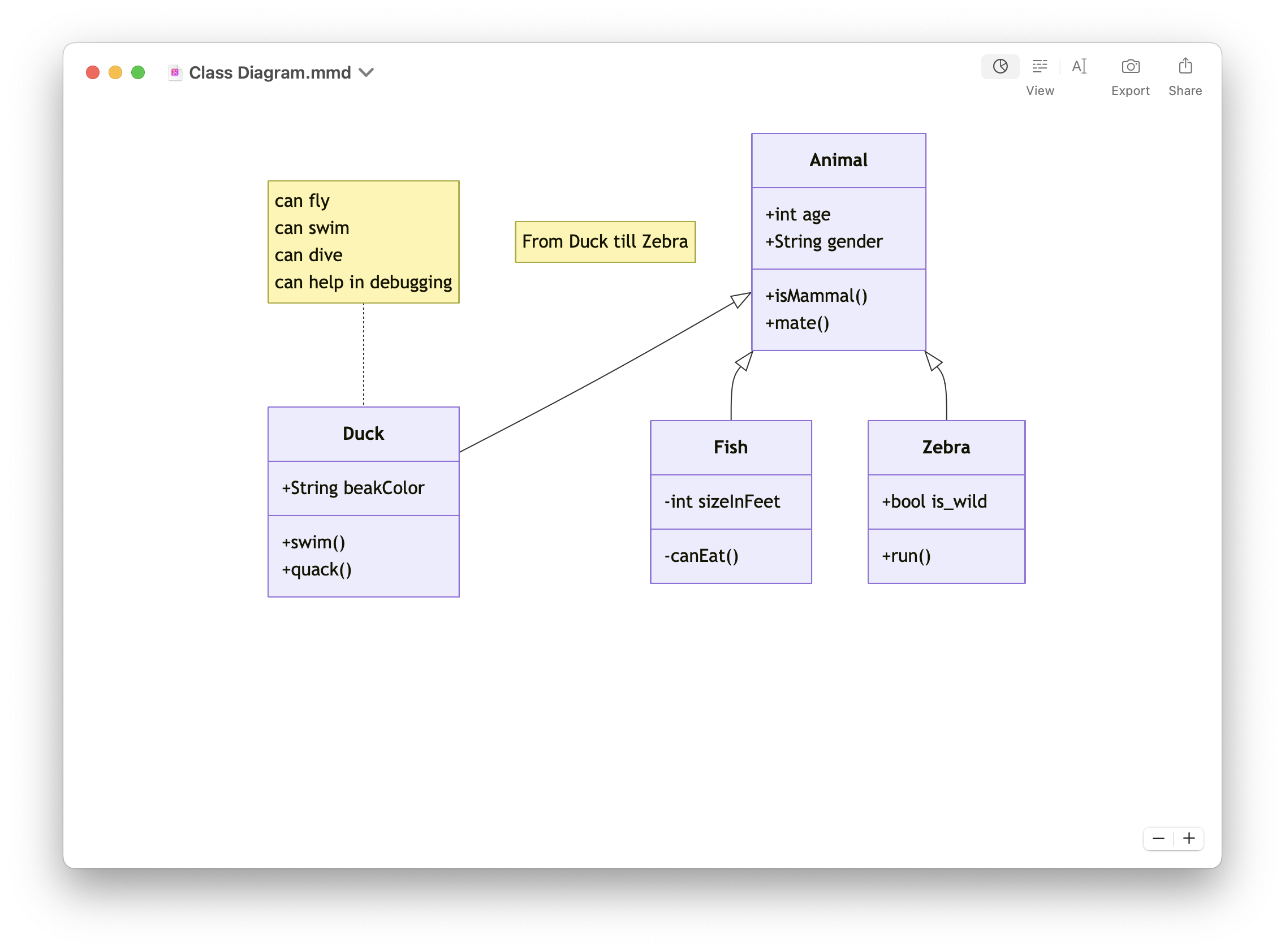This screenshot has height=952, width=1285.
Task: Click the Mermaid document file icon in title
Action: pyautogui.click(x=175, y=72)
